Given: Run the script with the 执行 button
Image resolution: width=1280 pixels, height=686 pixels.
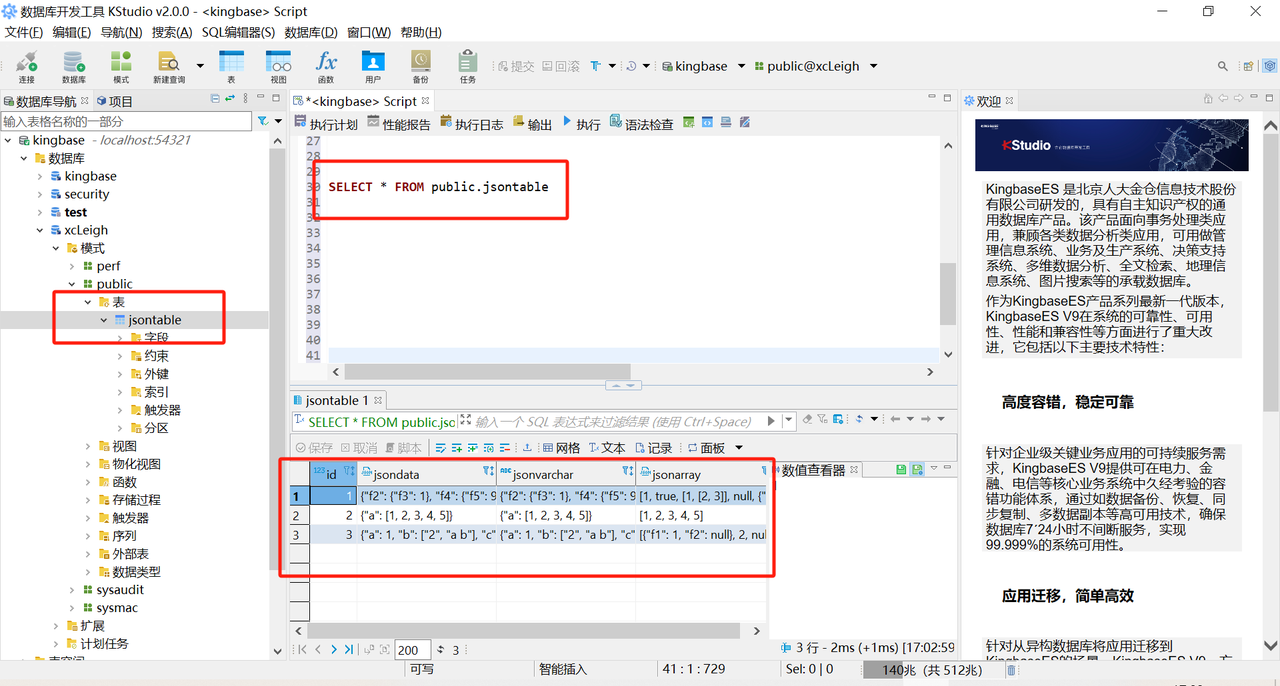Looking at the screenshot, I should pyautogui.click(x=581, y=124).
